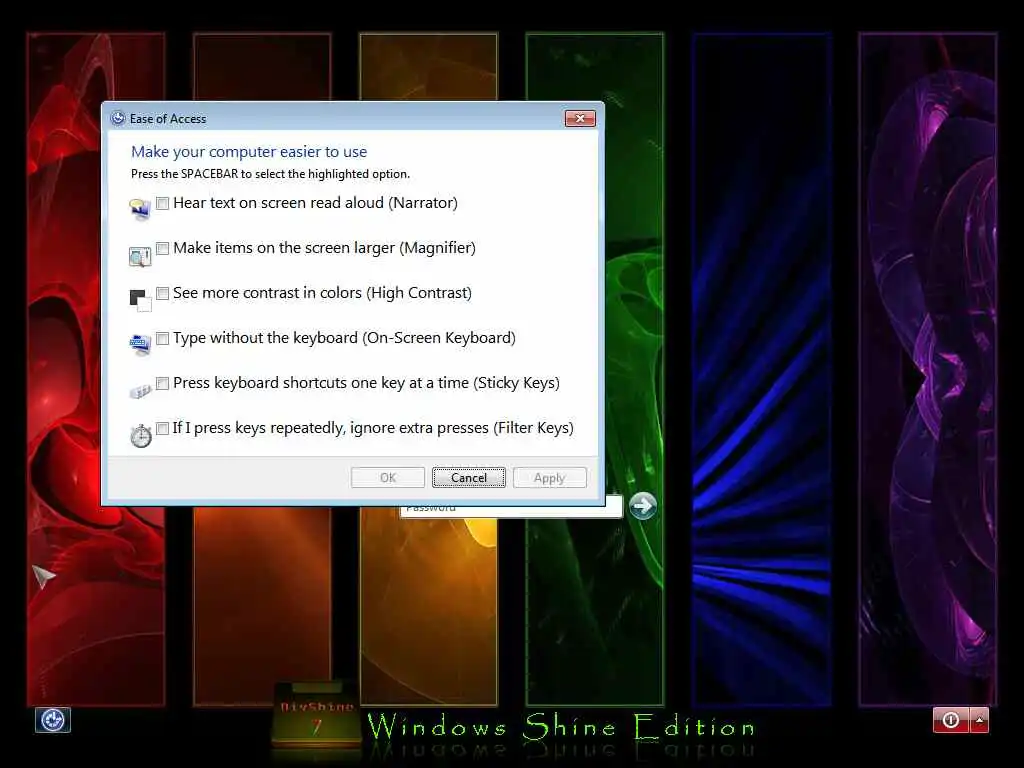Click the On-Screen Keyboard icon
Screen dimensions: 1024x768
coord(140,344)
